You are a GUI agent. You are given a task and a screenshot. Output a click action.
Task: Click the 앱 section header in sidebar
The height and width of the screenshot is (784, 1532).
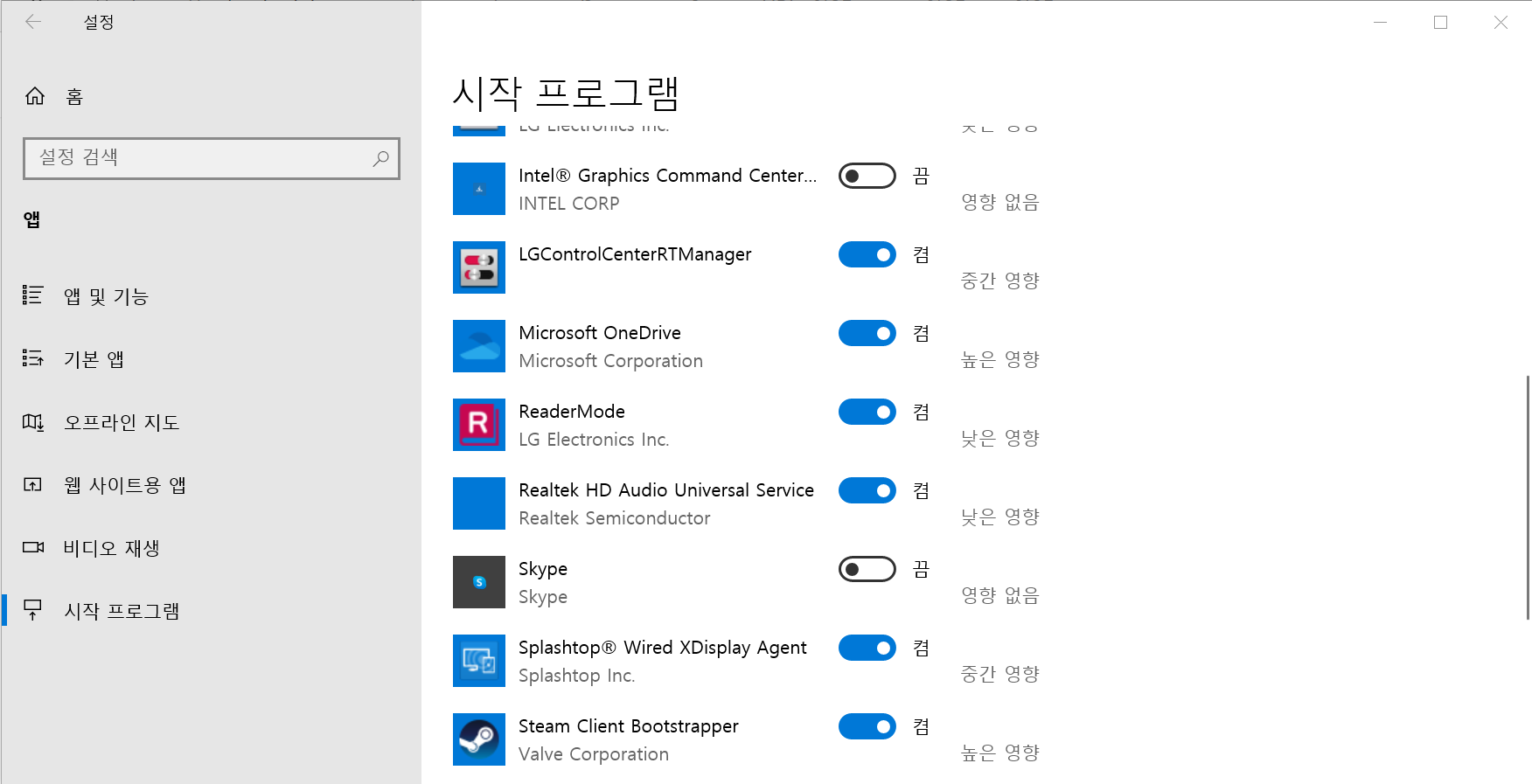(x=32, y=219)
